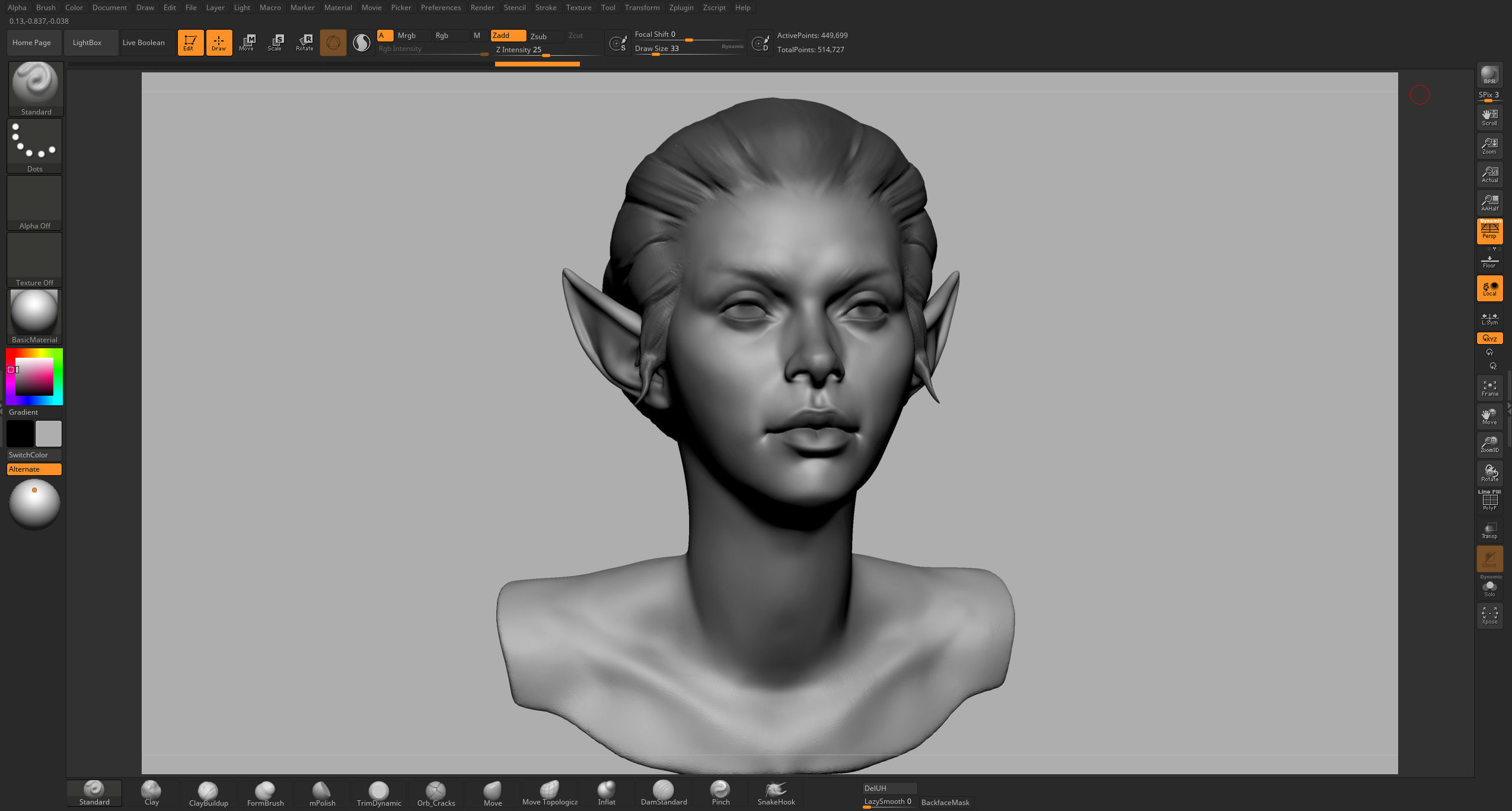Open the Preferences menu

(x=441, y=8)
